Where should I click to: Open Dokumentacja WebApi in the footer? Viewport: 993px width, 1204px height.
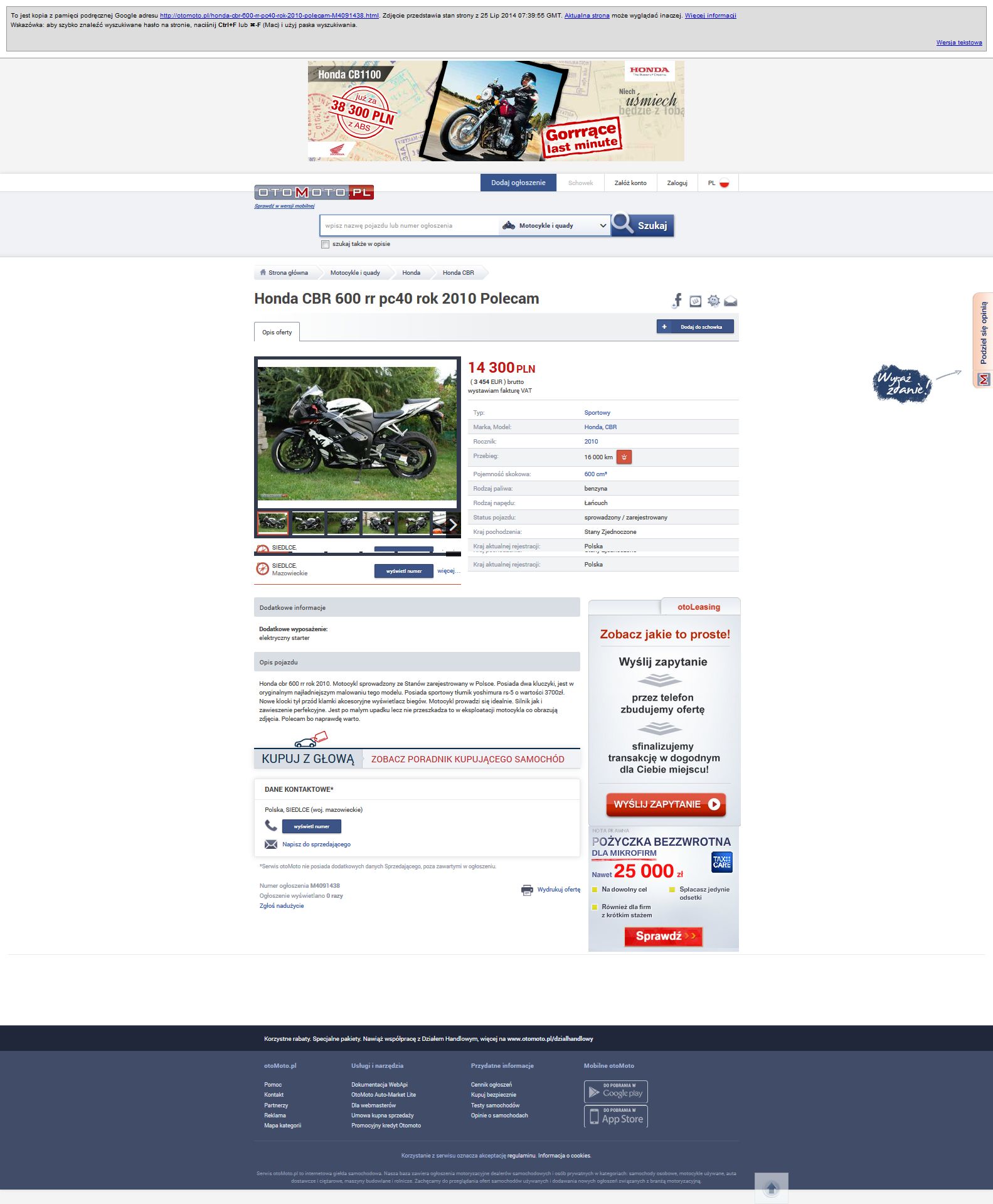[380, 1085]
